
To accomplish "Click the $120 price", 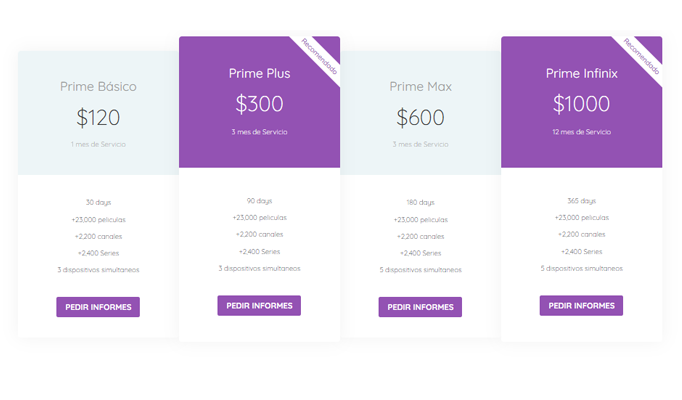I will click(98, 117).
